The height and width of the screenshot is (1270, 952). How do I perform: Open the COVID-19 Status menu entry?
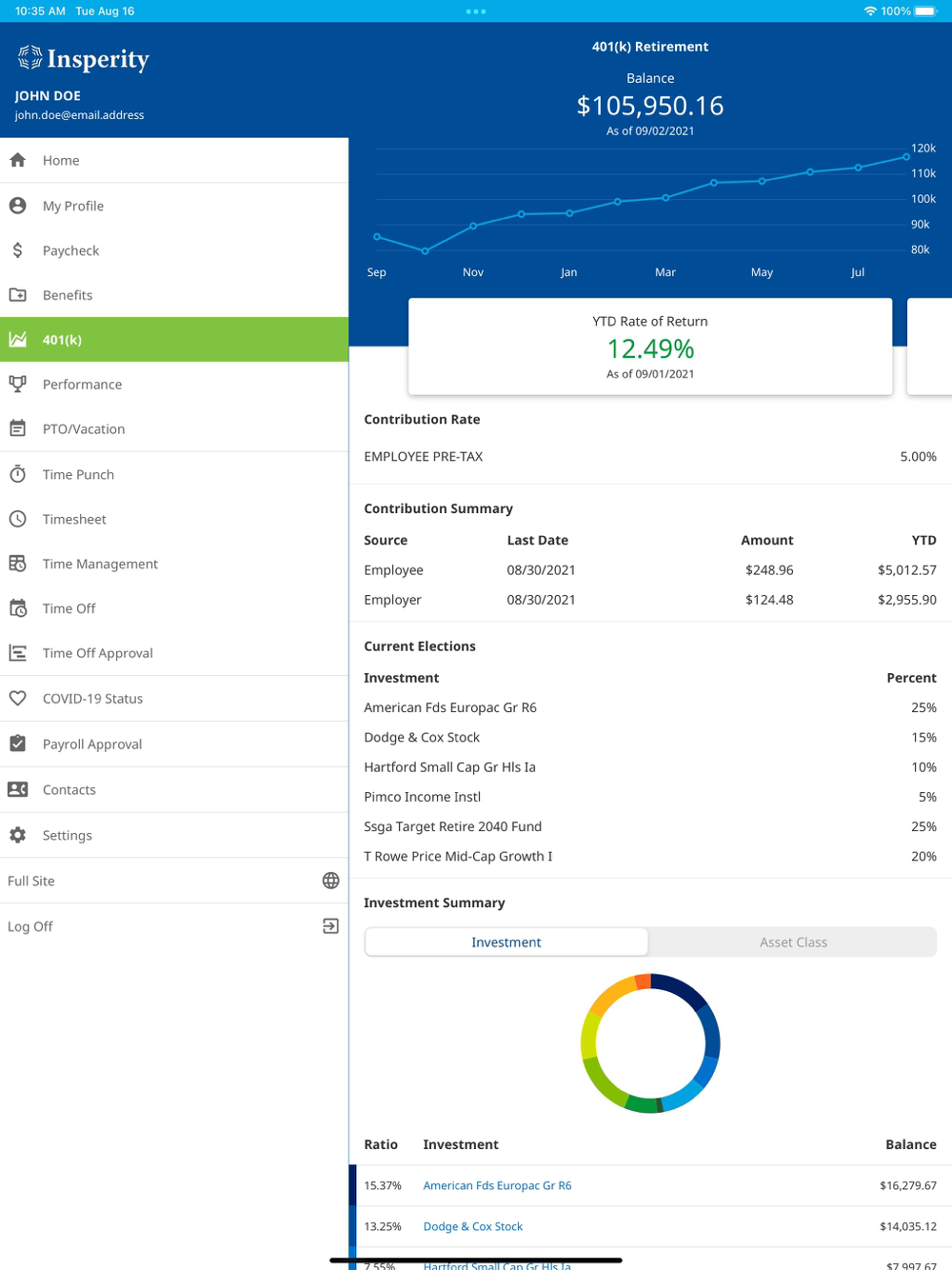click(174, 699)
